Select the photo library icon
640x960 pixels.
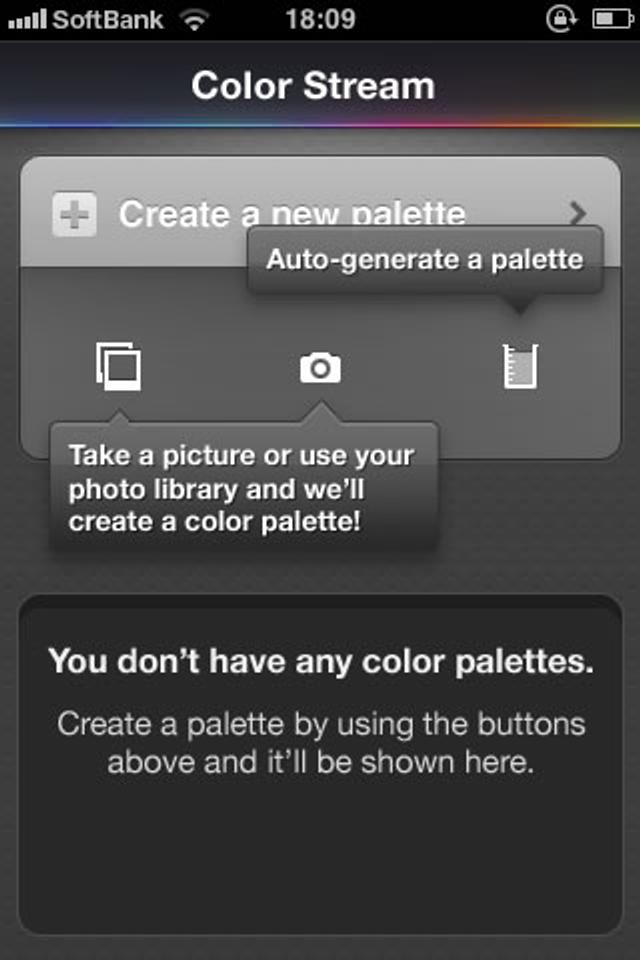click(120, 368)
